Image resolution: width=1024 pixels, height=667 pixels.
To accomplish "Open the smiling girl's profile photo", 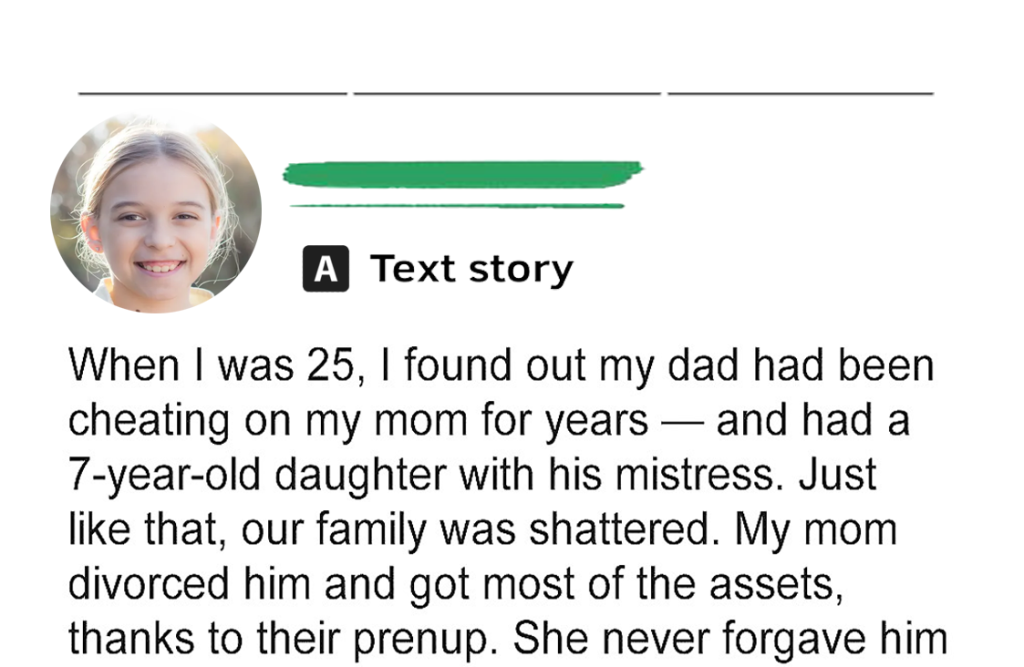I will click(156, 214).
